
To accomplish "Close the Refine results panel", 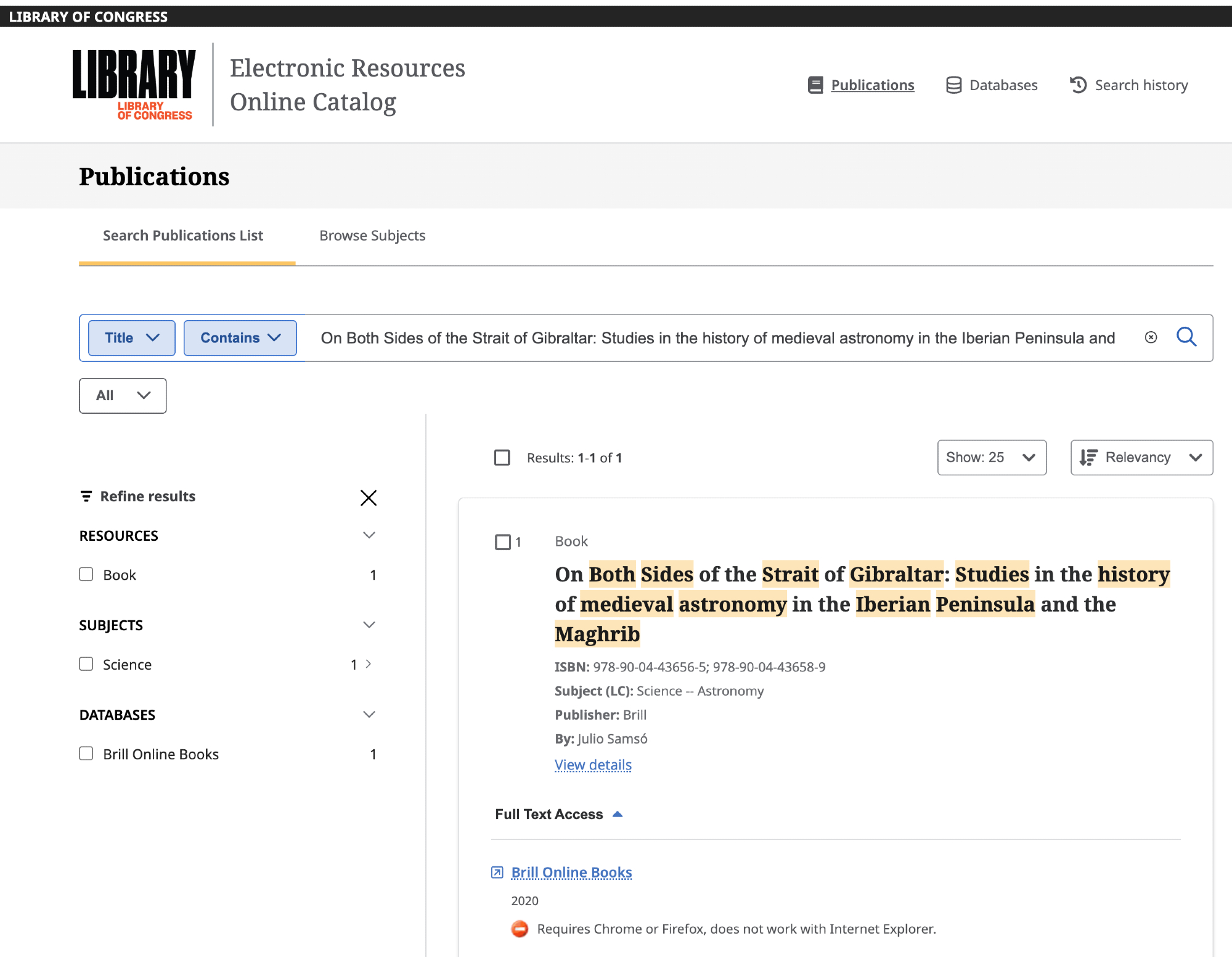I will [x=369, y=498].
